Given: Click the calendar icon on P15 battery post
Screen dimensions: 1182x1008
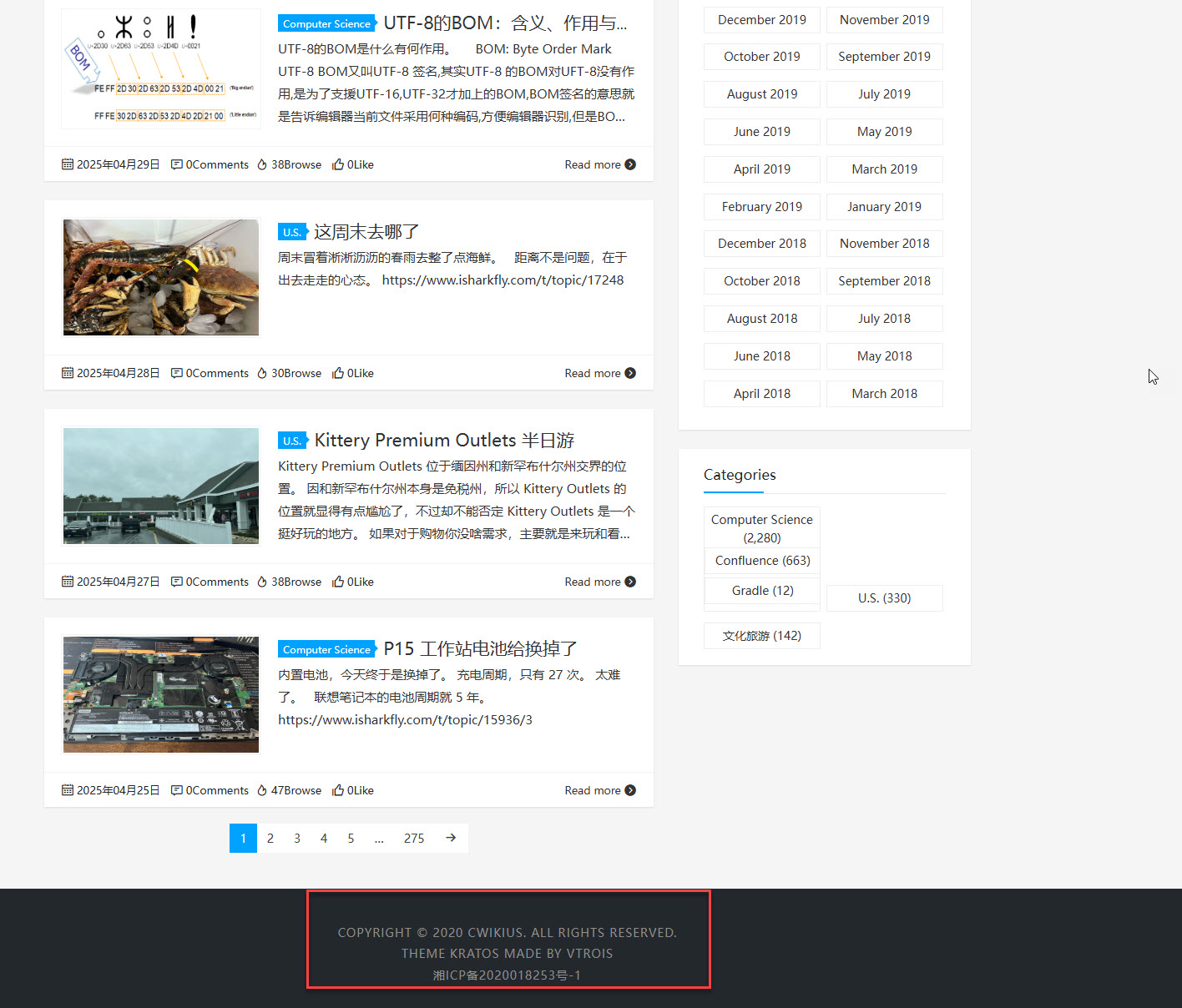Looking at the screenshot, I should coord(68,790).
